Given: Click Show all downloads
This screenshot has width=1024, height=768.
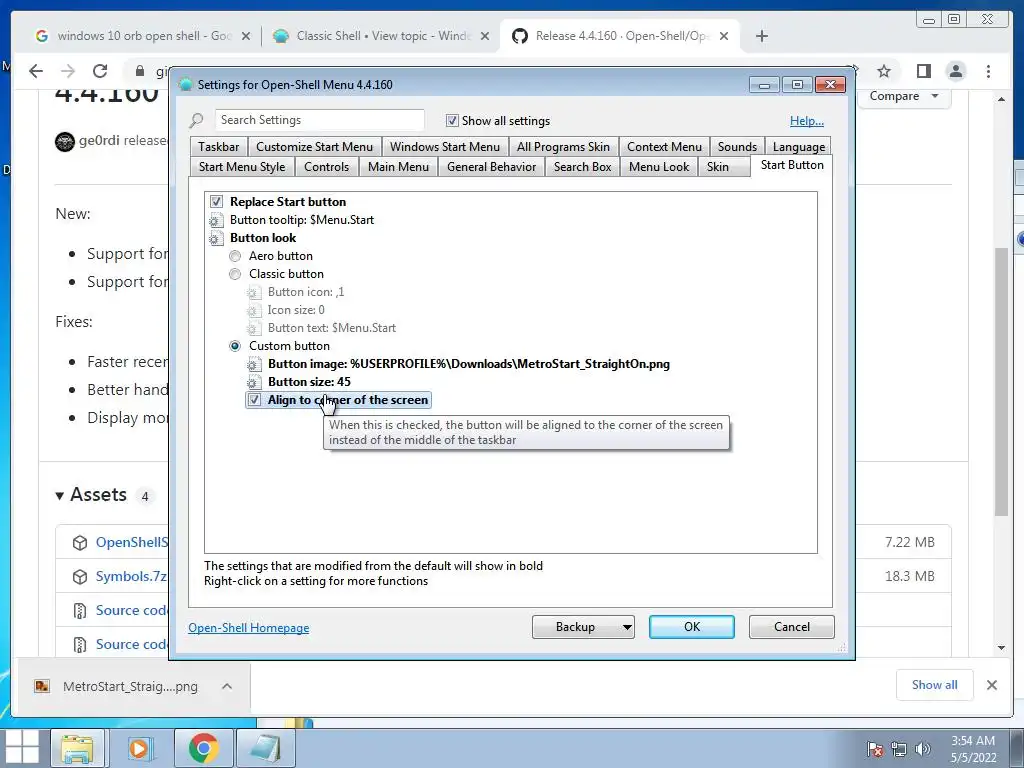Looking at the screenshot, I should click(935, 685).
